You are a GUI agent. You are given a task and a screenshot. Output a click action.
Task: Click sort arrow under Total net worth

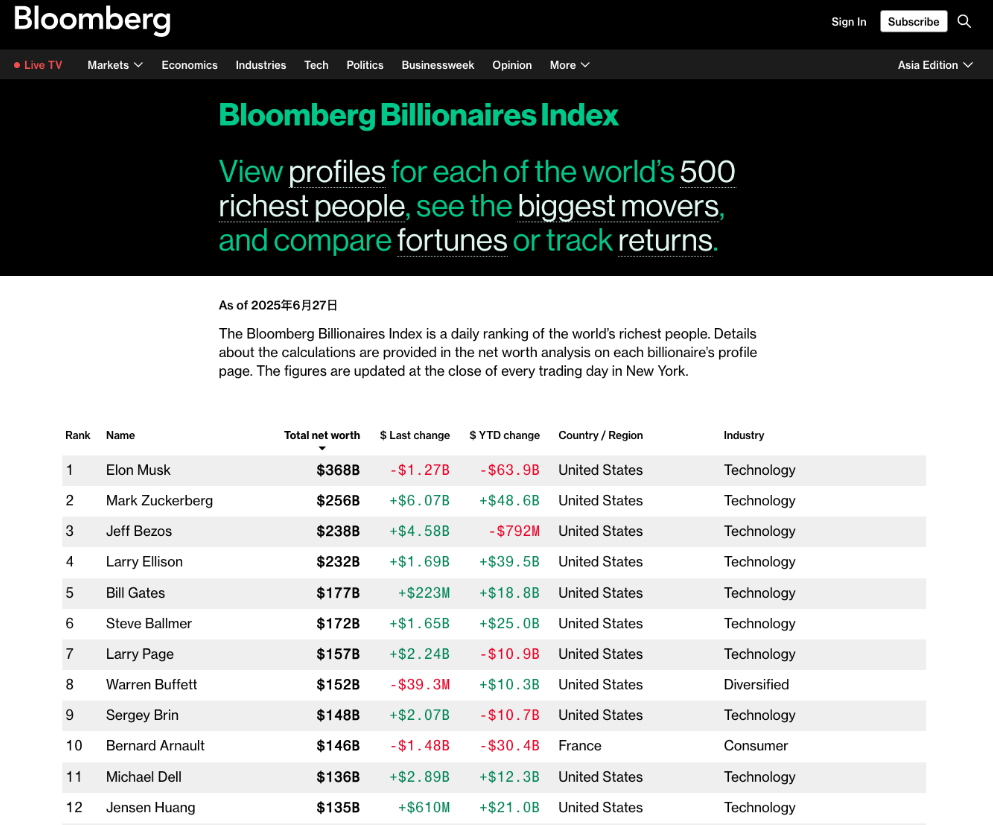(x=322, y=449)
